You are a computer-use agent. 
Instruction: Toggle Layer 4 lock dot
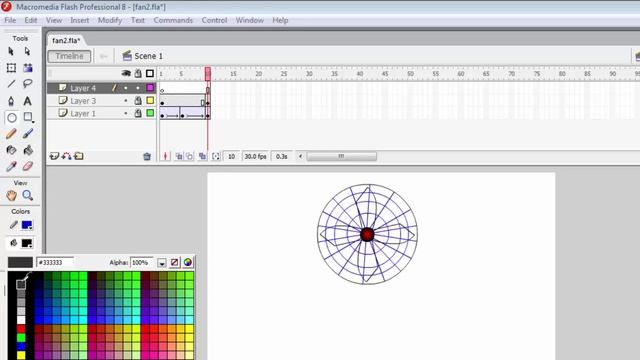138,88
